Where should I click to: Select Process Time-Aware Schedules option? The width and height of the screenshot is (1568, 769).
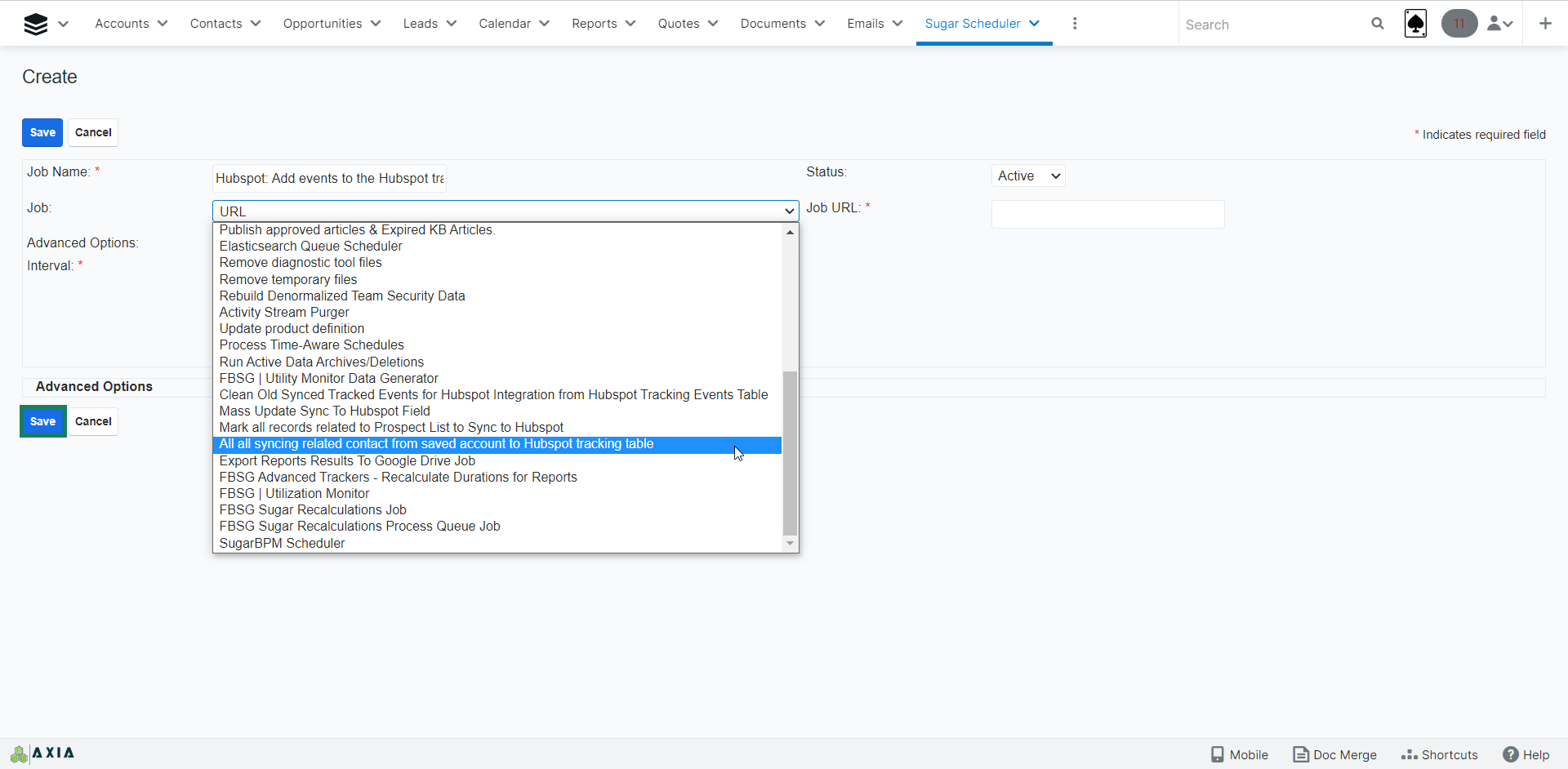tap(497, 345)
